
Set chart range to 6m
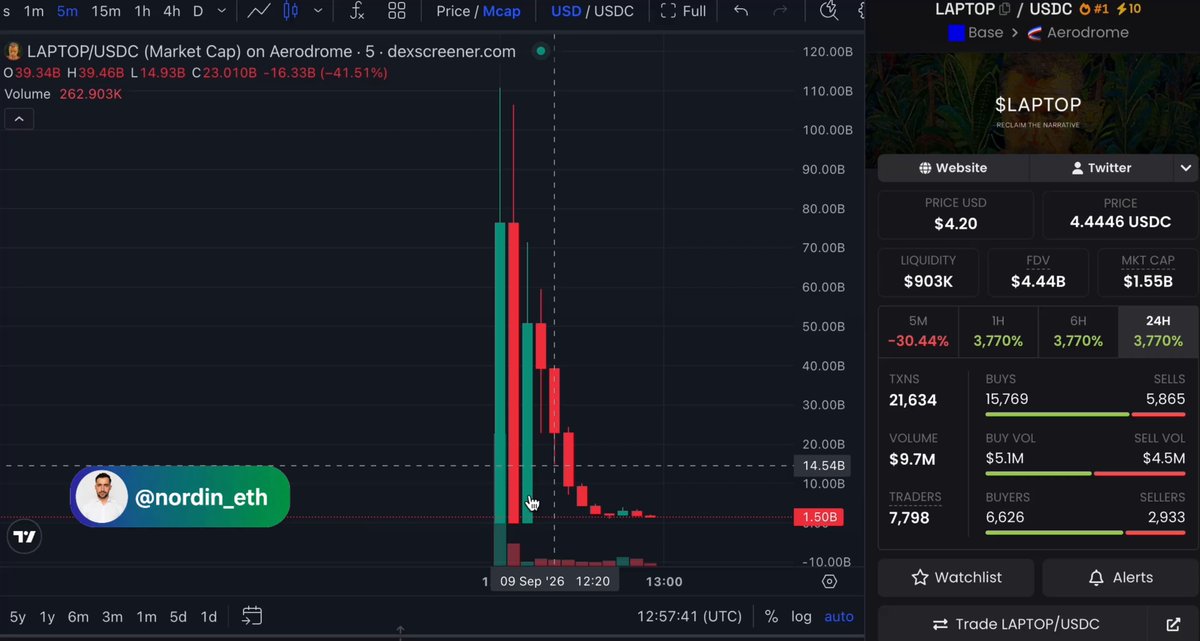coord(79,616)
